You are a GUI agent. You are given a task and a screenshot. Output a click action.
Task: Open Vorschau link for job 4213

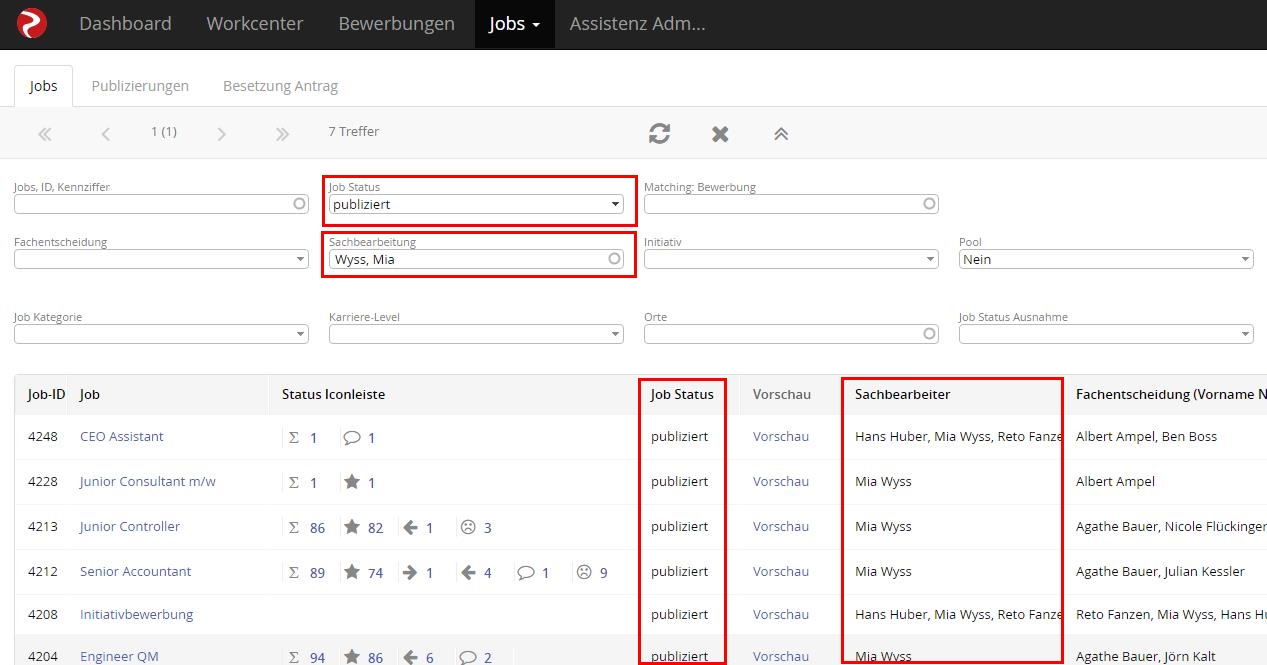coord(781,526)
